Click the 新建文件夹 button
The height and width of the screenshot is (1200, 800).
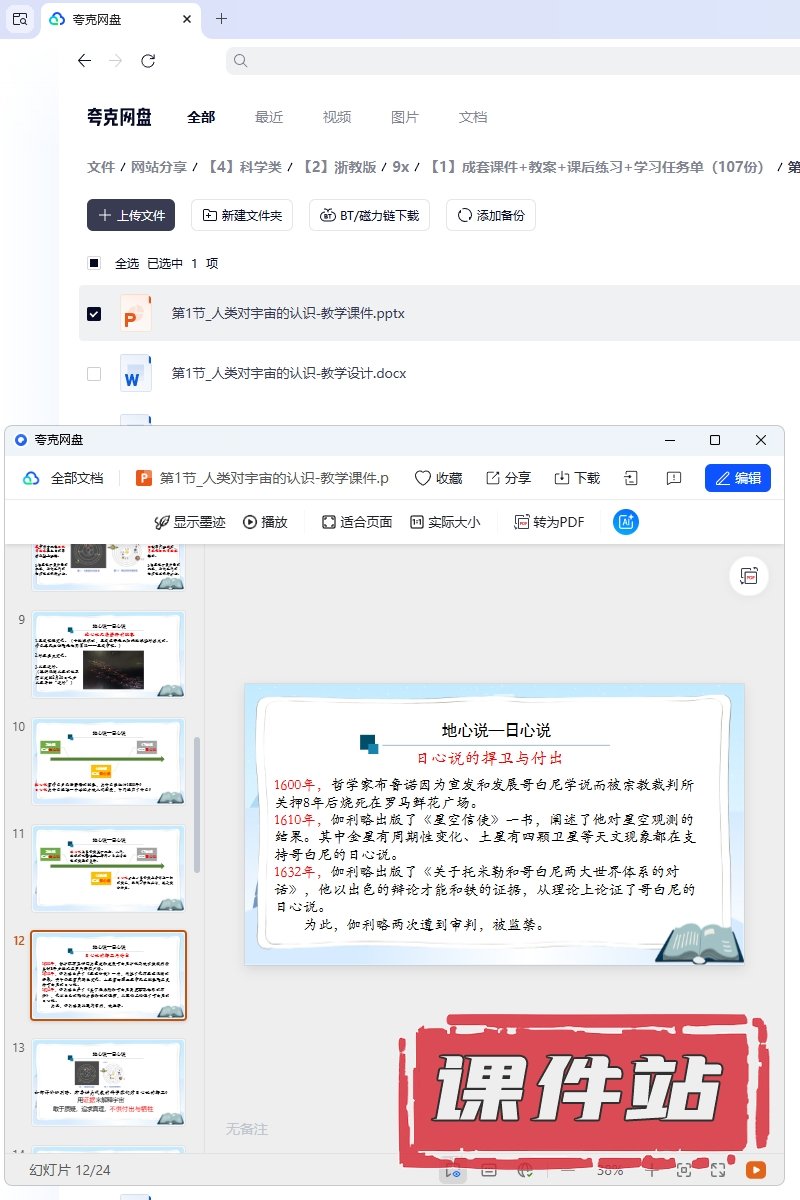[242, 215]
